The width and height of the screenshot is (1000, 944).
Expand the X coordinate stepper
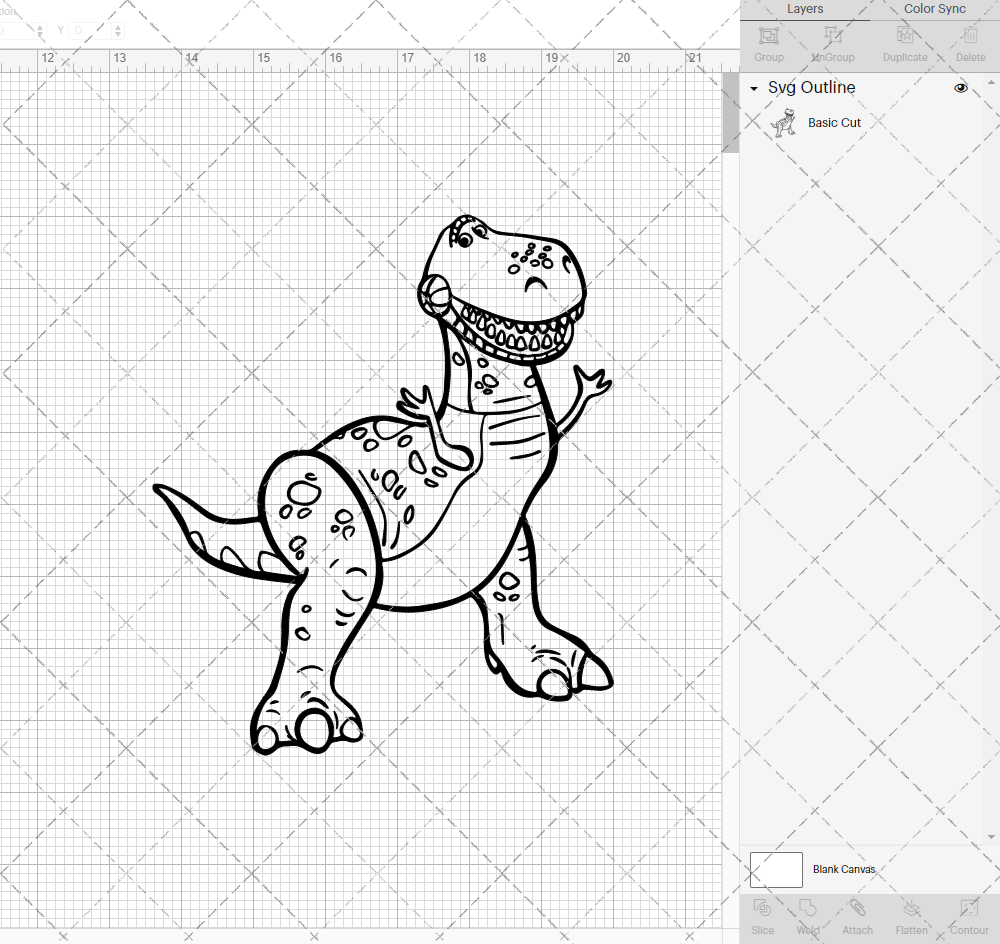pos(40,26)
